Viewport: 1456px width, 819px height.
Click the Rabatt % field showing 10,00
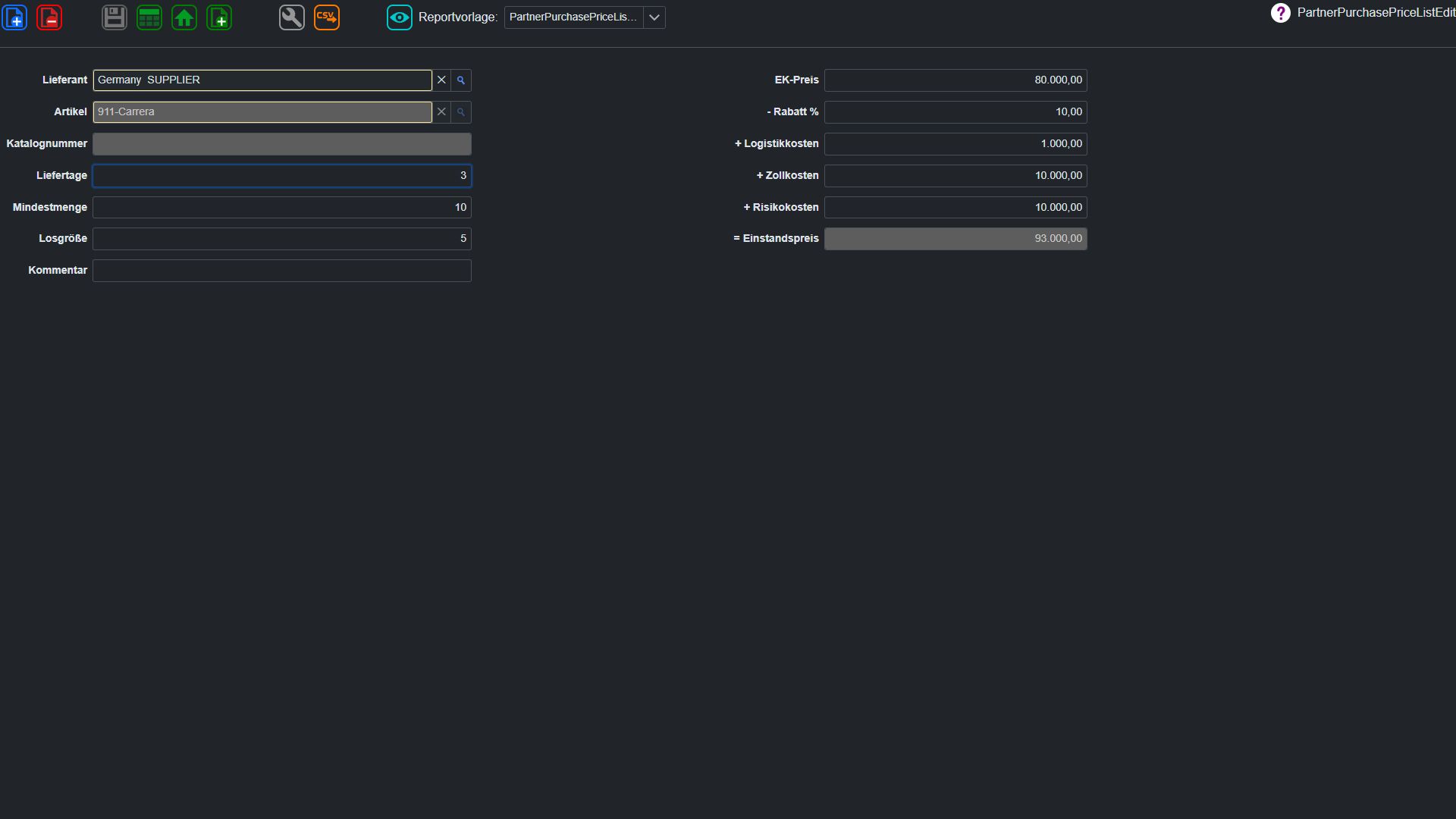tap(955, 112)
